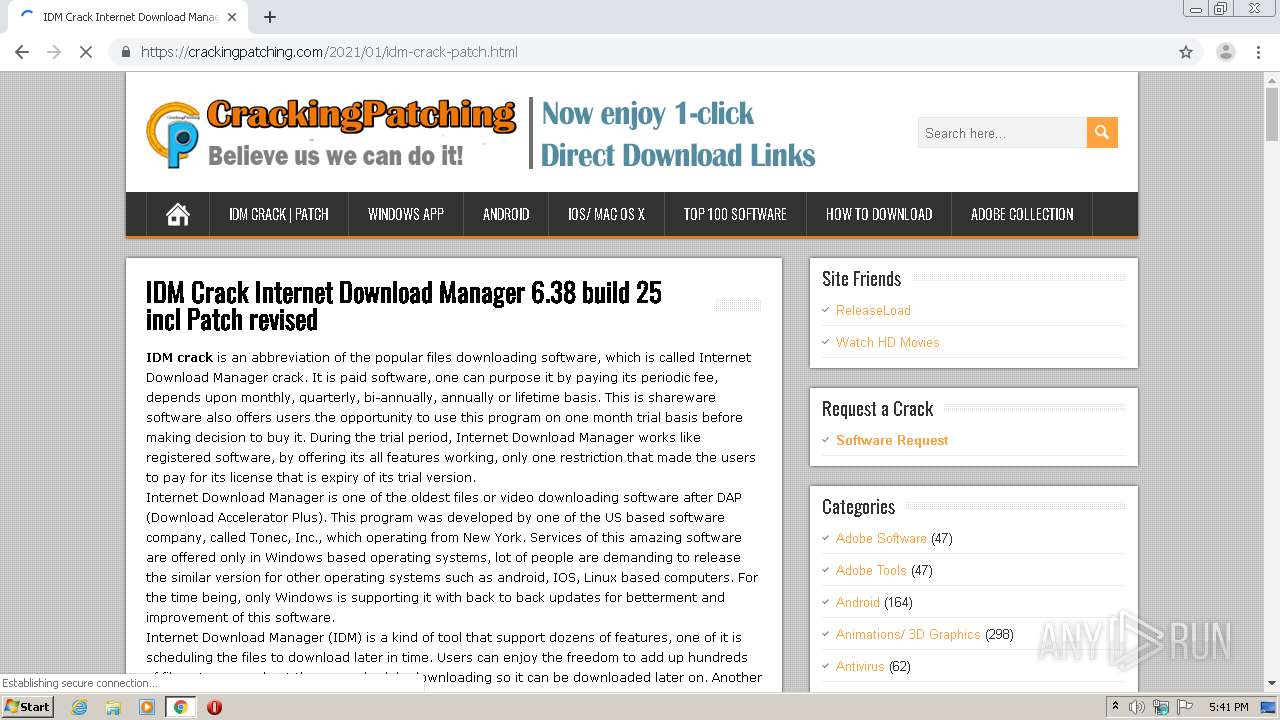Switch to Chrome in the taskbar
This screenshot has height=720, width=1280.
pyautogui.click(x=180, y=707)
